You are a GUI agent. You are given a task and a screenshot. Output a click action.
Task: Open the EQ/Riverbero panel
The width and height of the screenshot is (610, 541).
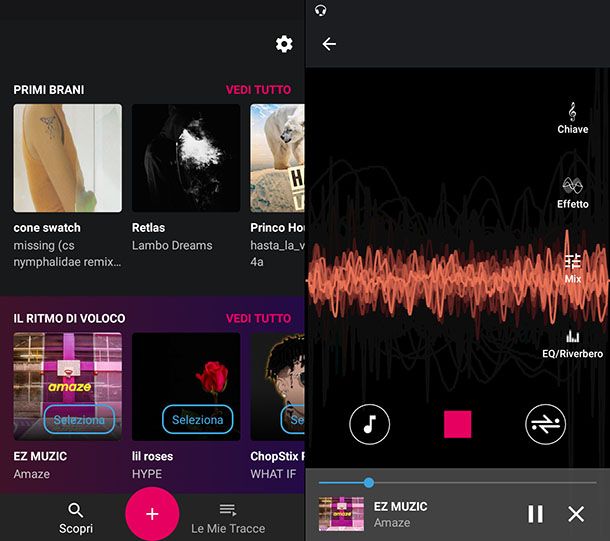573,344
